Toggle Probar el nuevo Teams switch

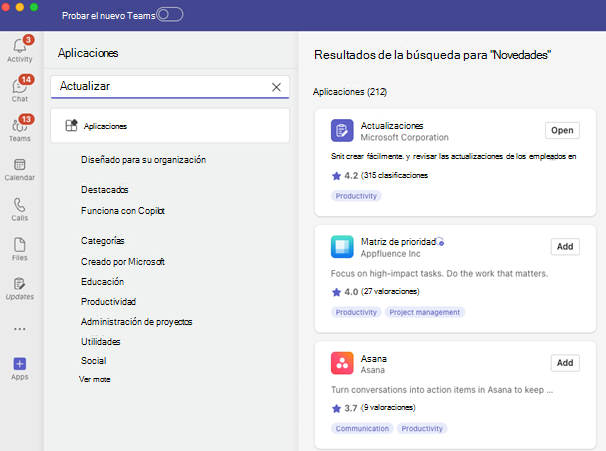(x=170, y=15)
